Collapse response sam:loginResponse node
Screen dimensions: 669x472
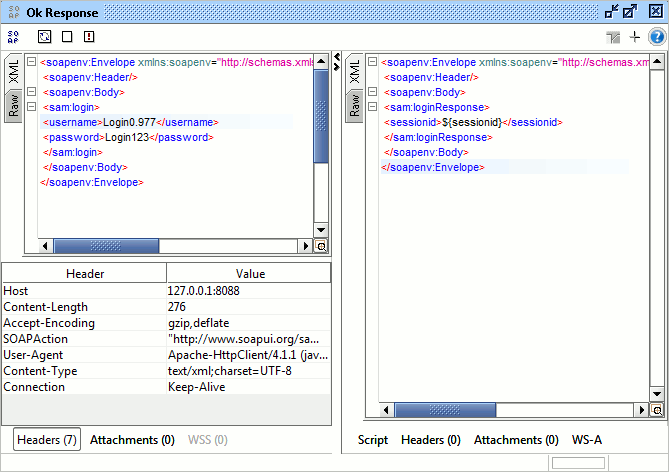click(x=372, y=107)
